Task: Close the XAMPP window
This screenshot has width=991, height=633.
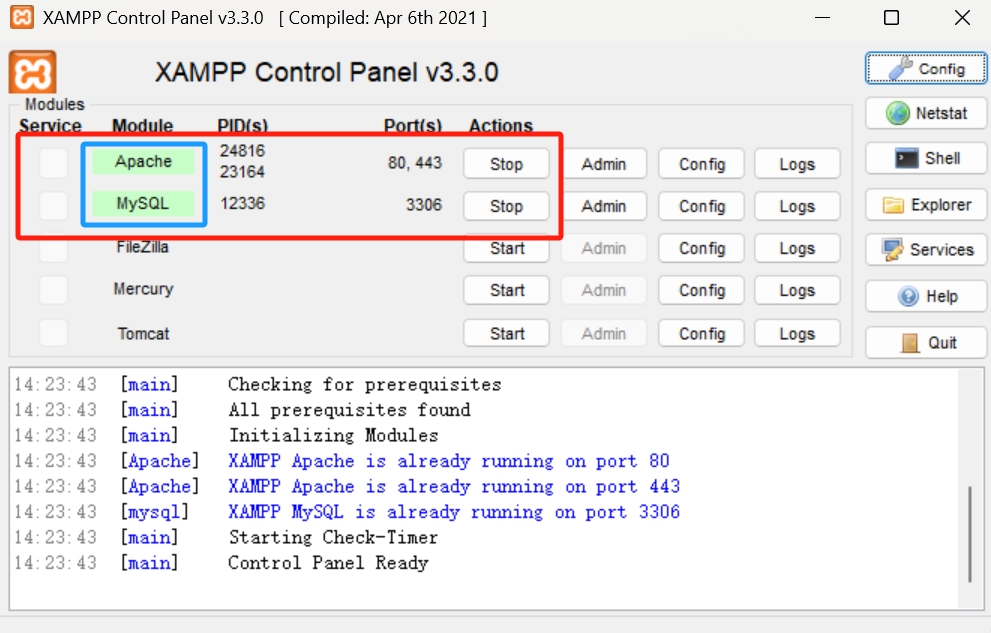Action: (962, 18)
